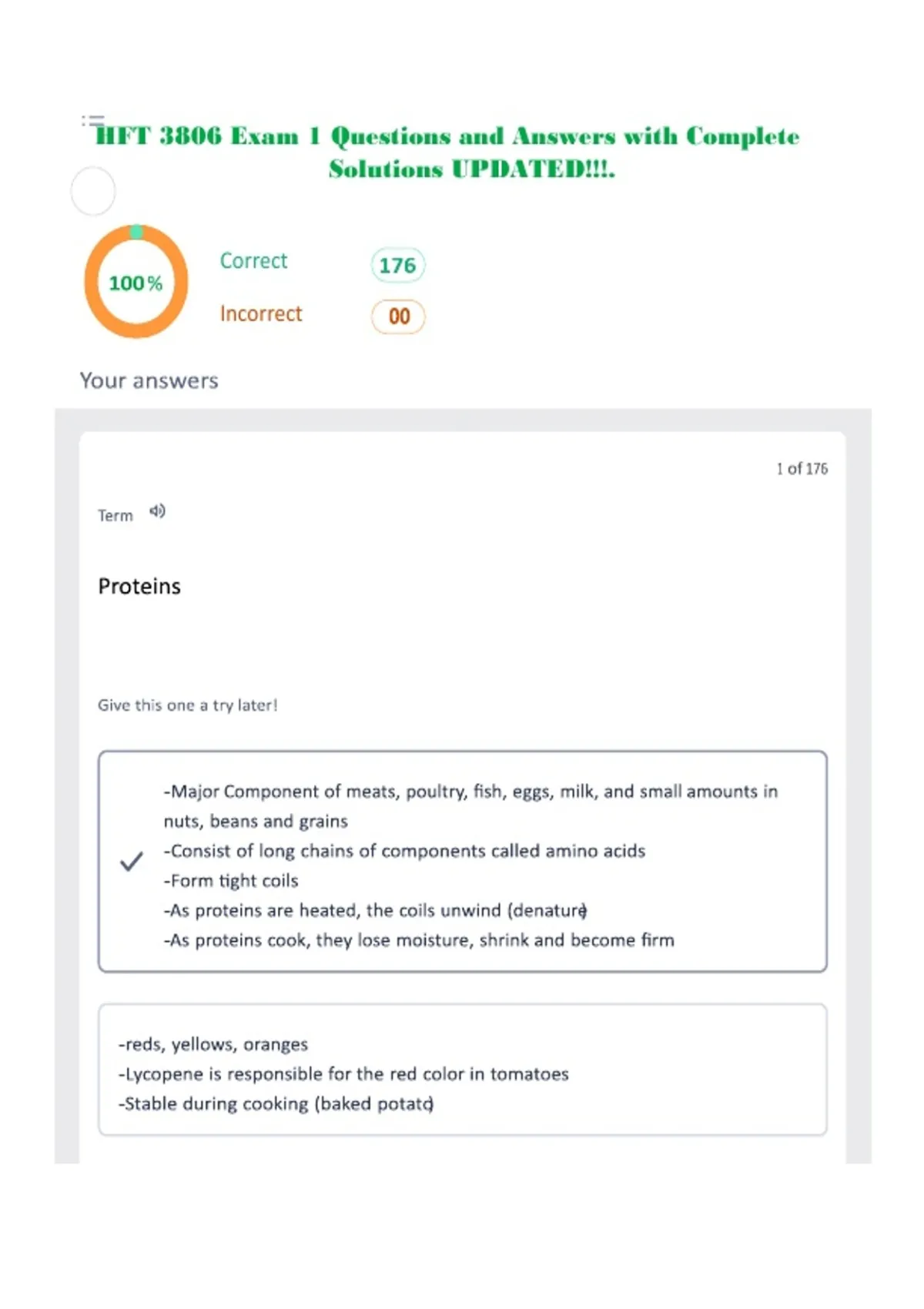The image size is (924, 1309).
Task: Select the reds, yellows, oranges answer option
Action: pyautogui.click(x=463, y=1070)
